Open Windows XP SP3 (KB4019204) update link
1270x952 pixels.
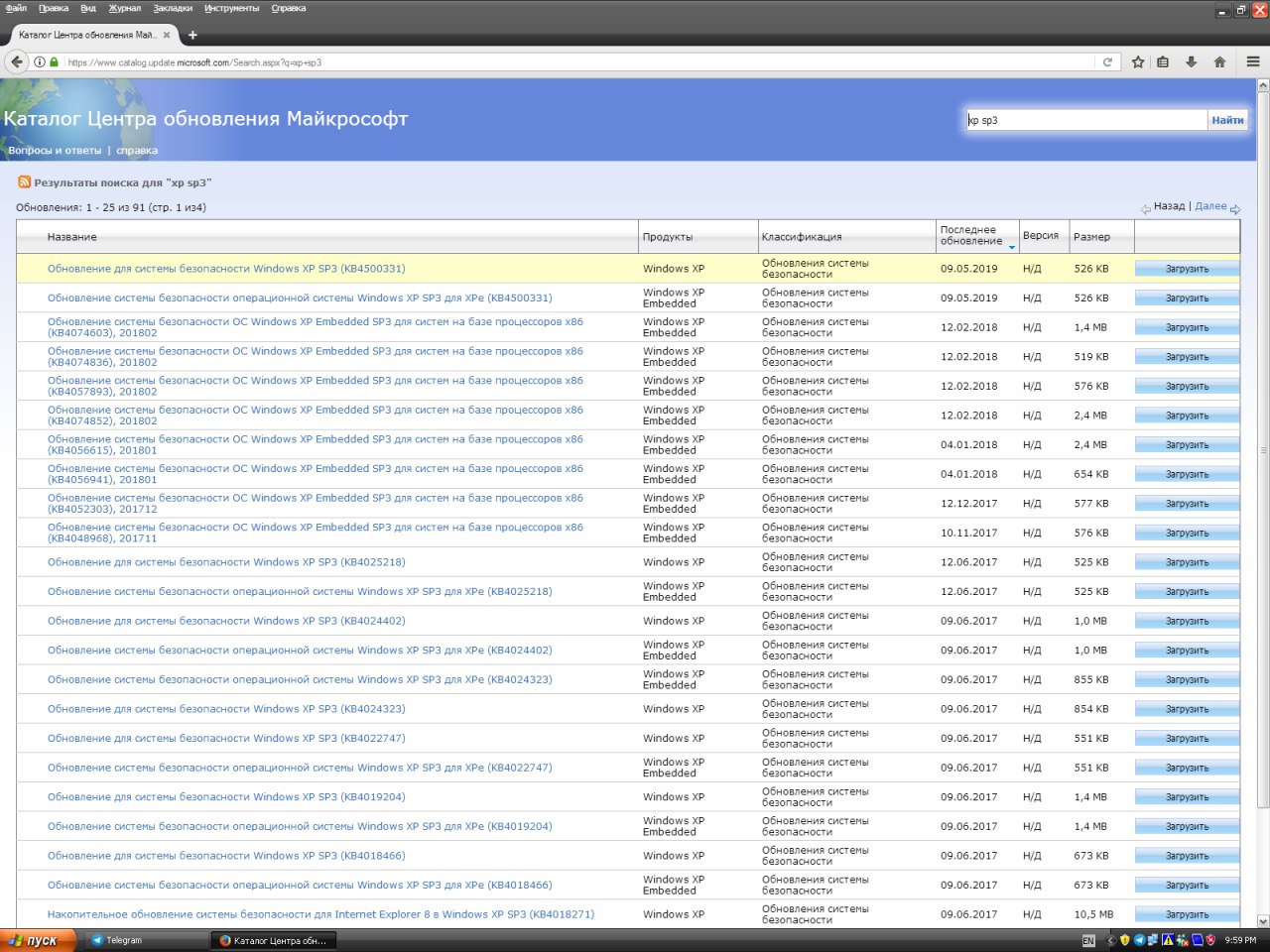click(x=226, y=797)
